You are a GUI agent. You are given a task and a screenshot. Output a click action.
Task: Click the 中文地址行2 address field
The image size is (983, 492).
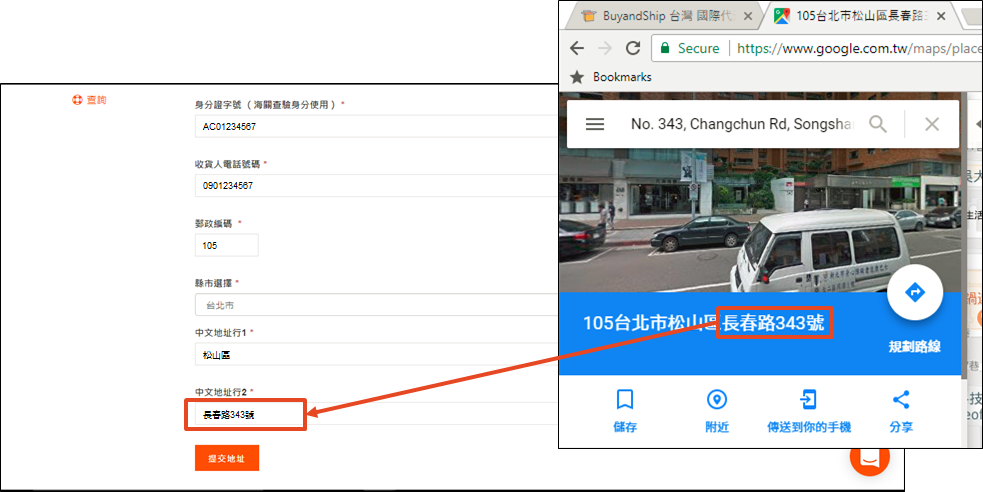[x=245, y=415]
